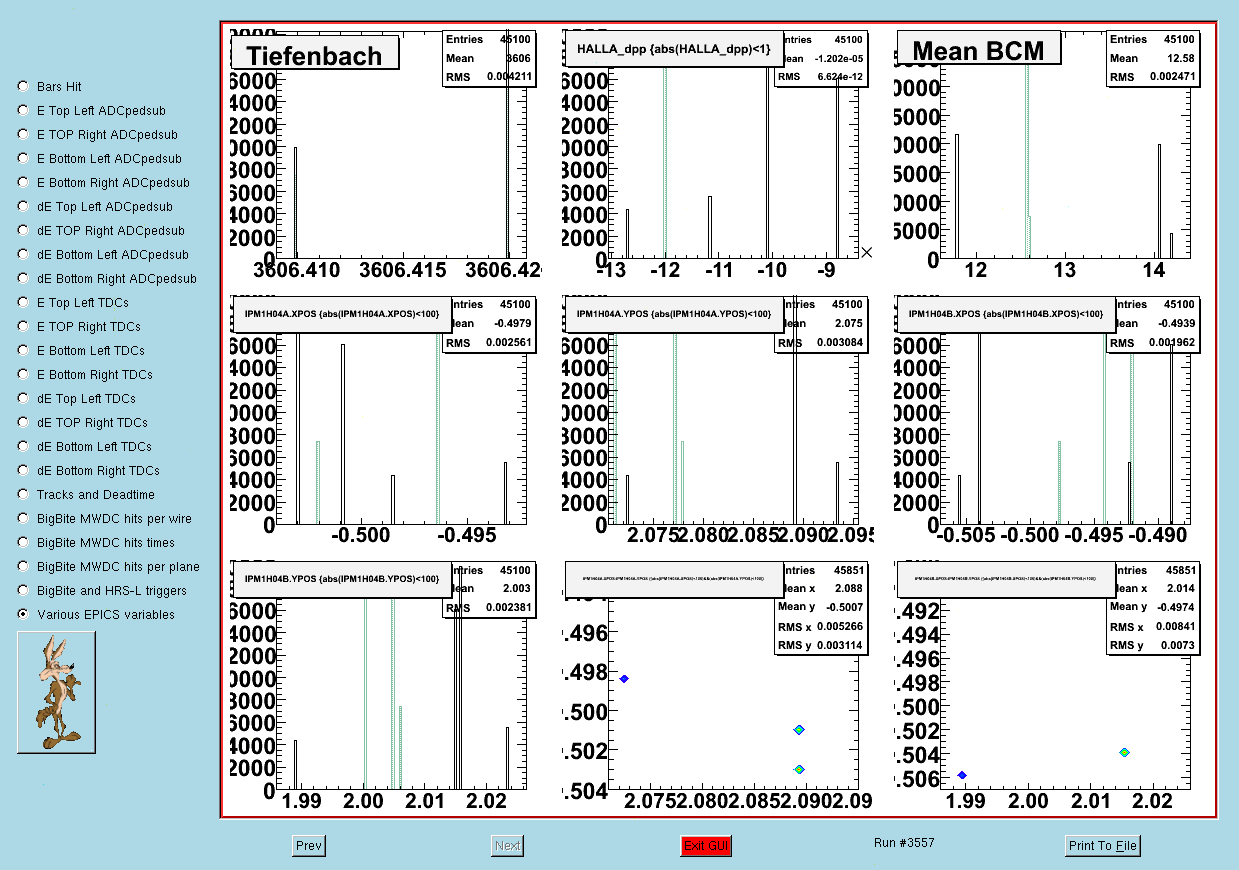Viewport: 1239px width, 870px height.
Task: Select dE TOP Right ADCpedsub option
Action: coord(23,231)
